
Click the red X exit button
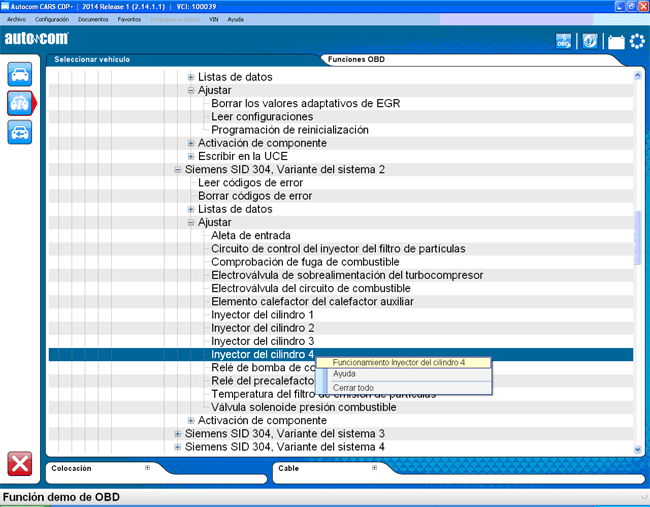pyautogui.click(x=19, y=463)
